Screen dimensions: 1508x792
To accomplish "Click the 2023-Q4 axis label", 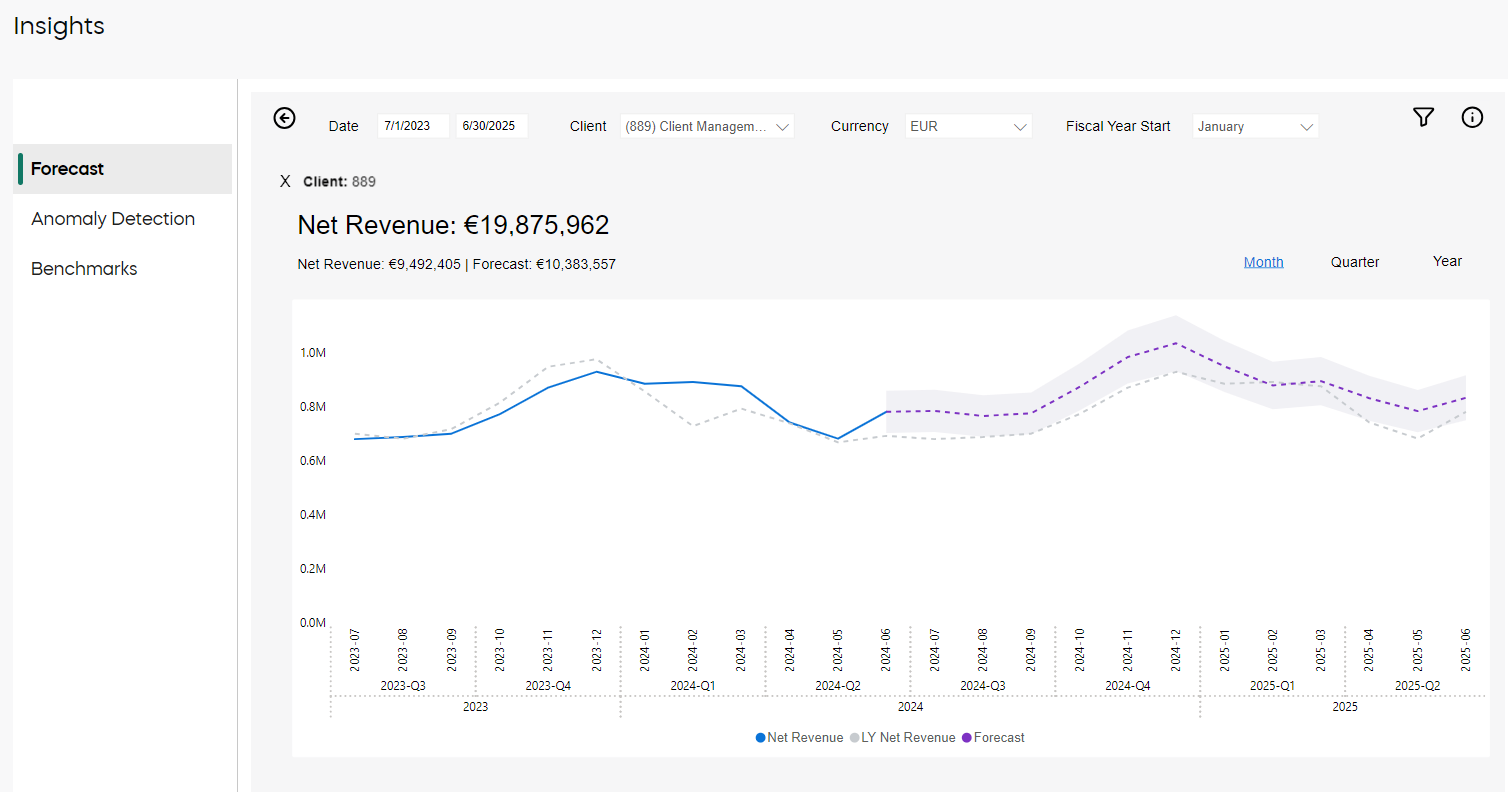I will coord(548,686).
